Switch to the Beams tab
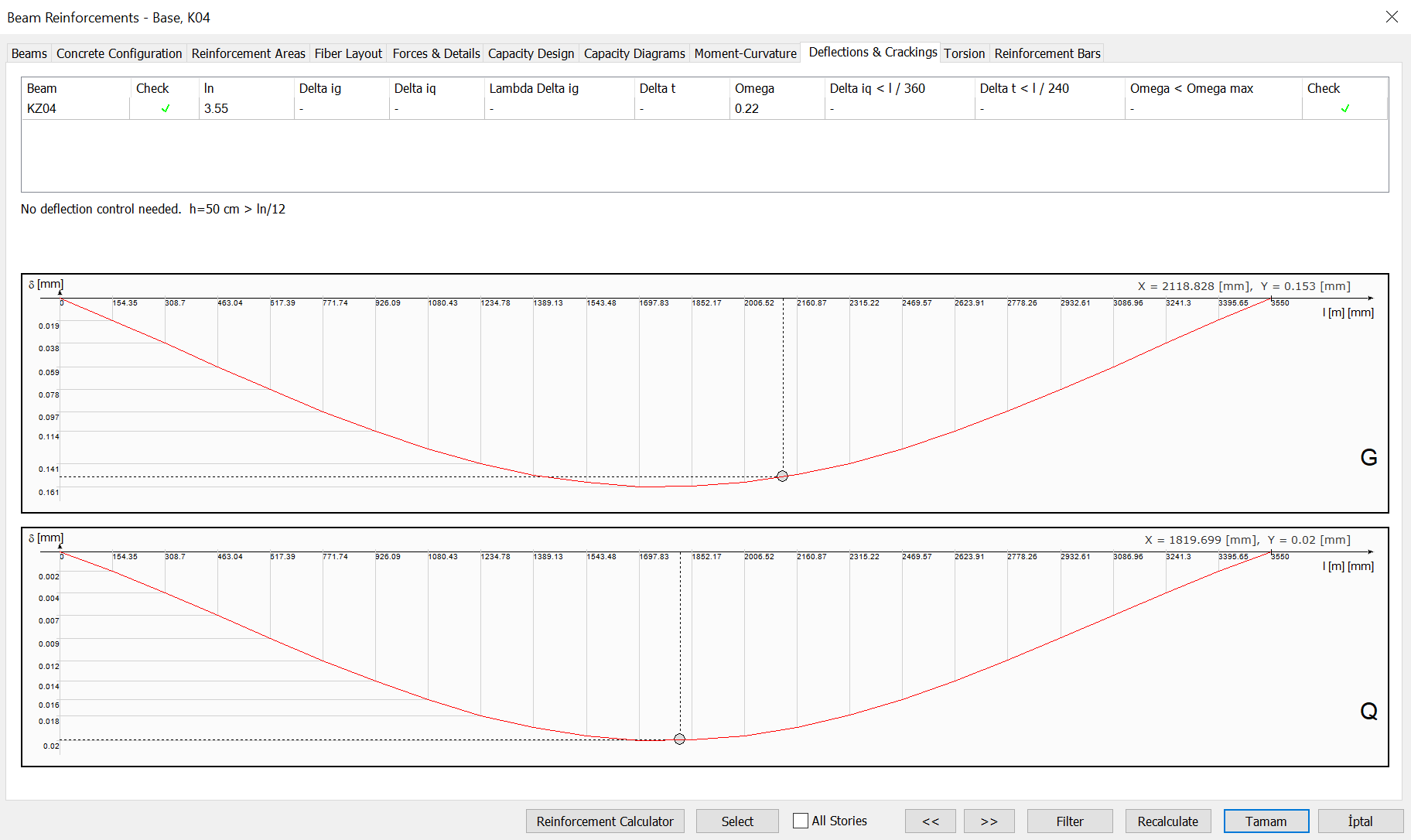This screenshot has width=1411, height=840. click(29, 53)
